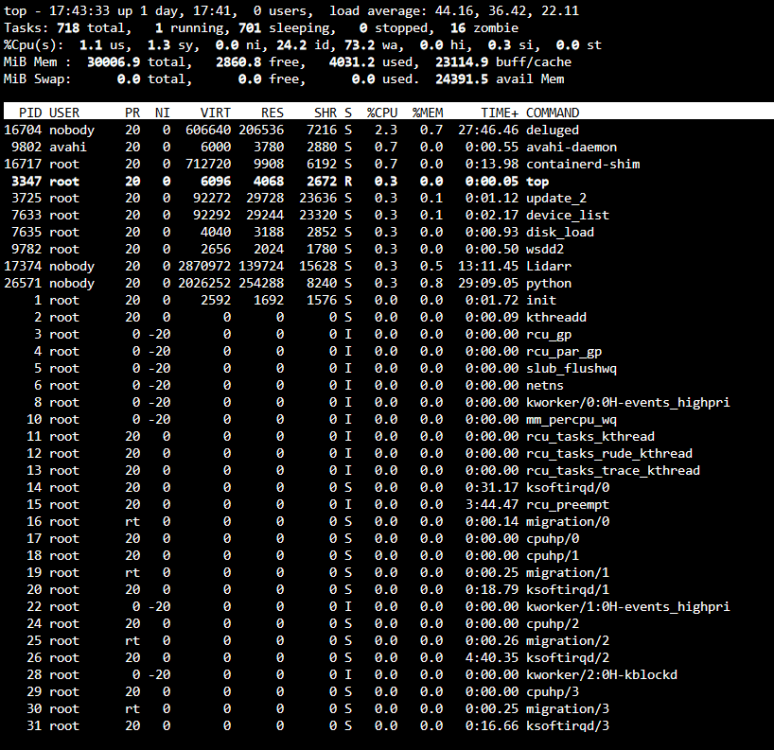
Task: Select the kworker/2:0H-kblockd command
Action: 602,675
